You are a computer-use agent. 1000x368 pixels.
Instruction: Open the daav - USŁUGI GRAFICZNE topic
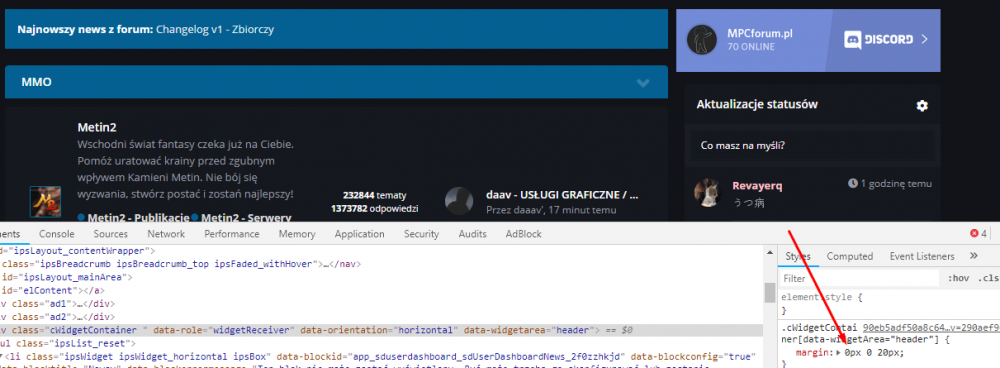562,195
